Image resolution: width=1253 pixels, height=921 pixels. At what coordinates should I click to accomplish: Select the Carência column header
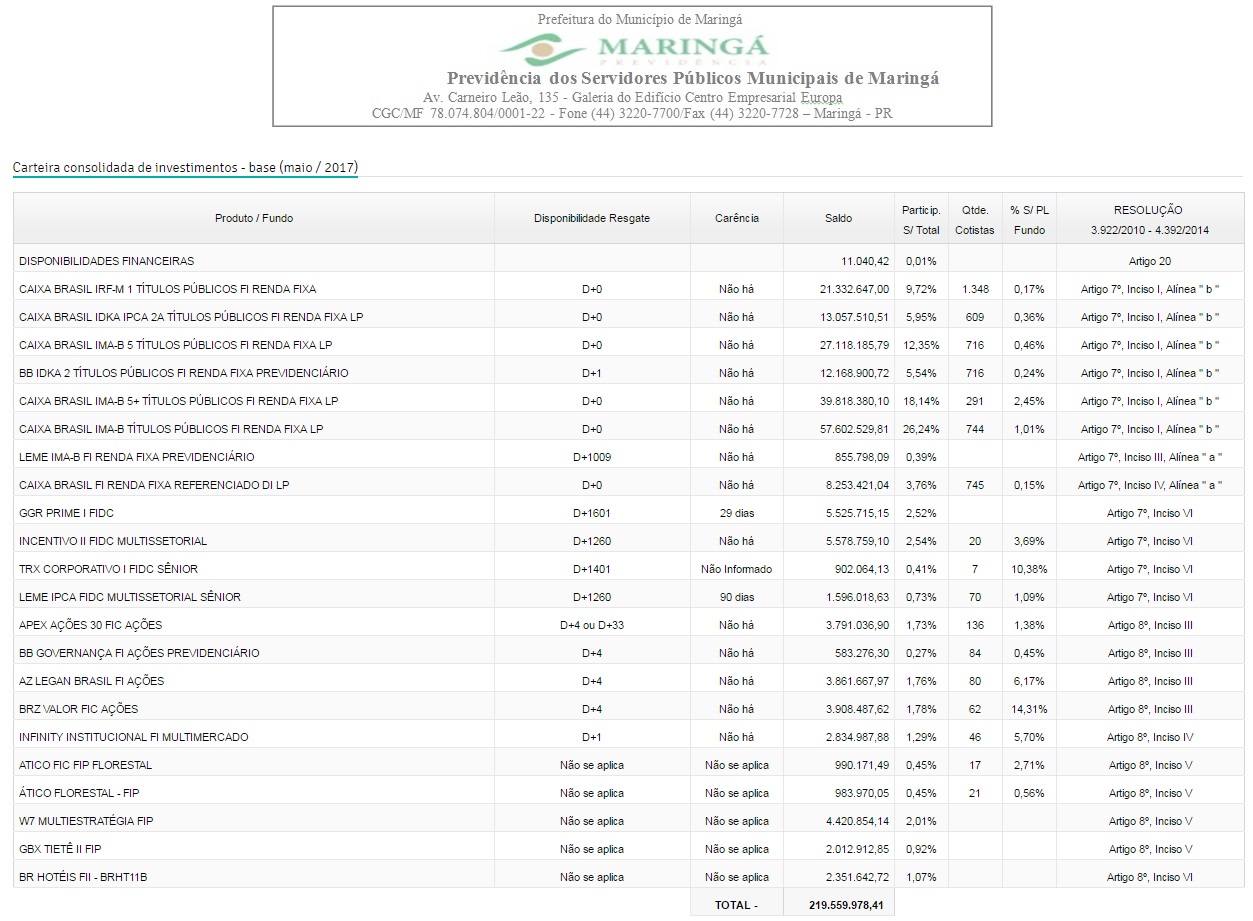pyautogui.click(x=736, y=218)
